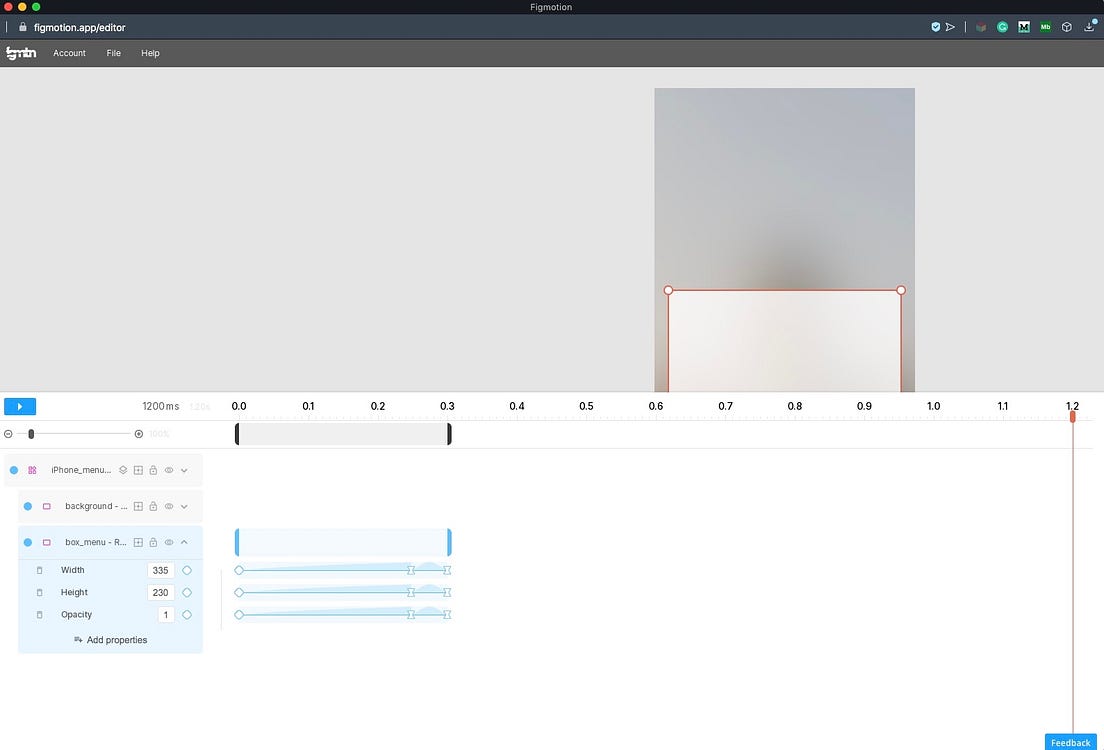This screenshot has width=1104, height=750.
Task: Collapse the box_menu layer properties
Action: coord(184,542)
